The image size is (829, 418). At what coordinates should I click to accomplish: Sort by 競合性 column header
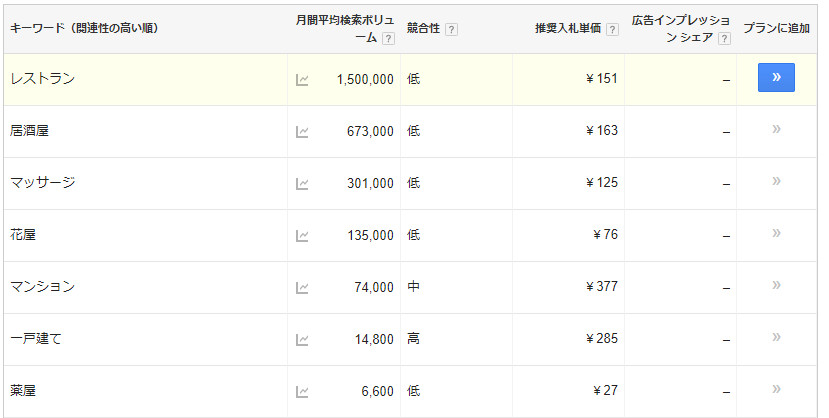[x=424, y=29]
